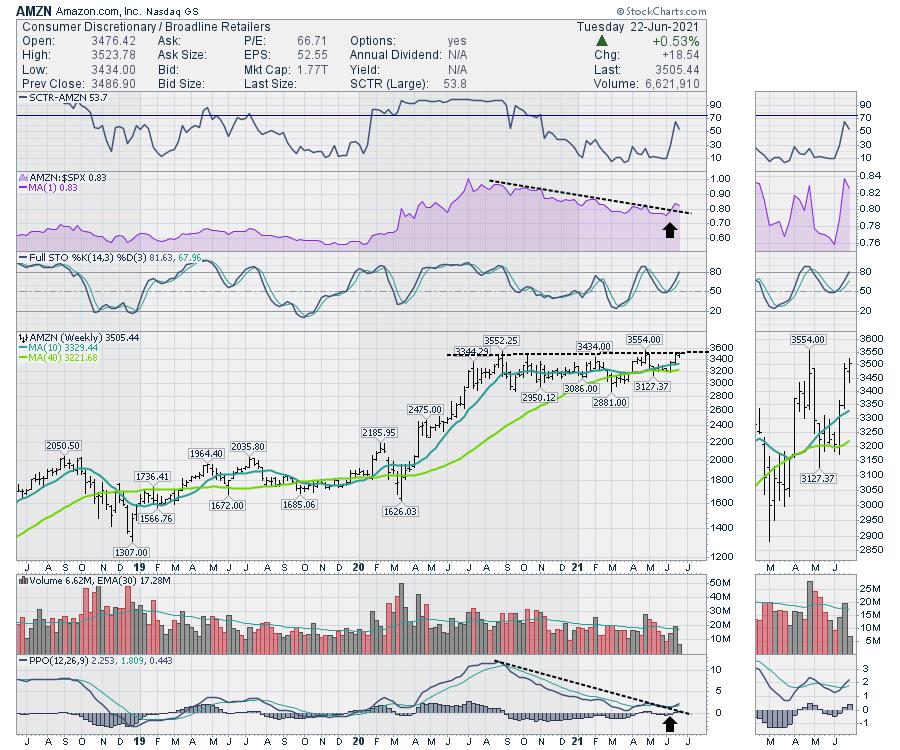Click the 1626.03 low price label
The image size is (900, 750).
click(x=400, y=511)
